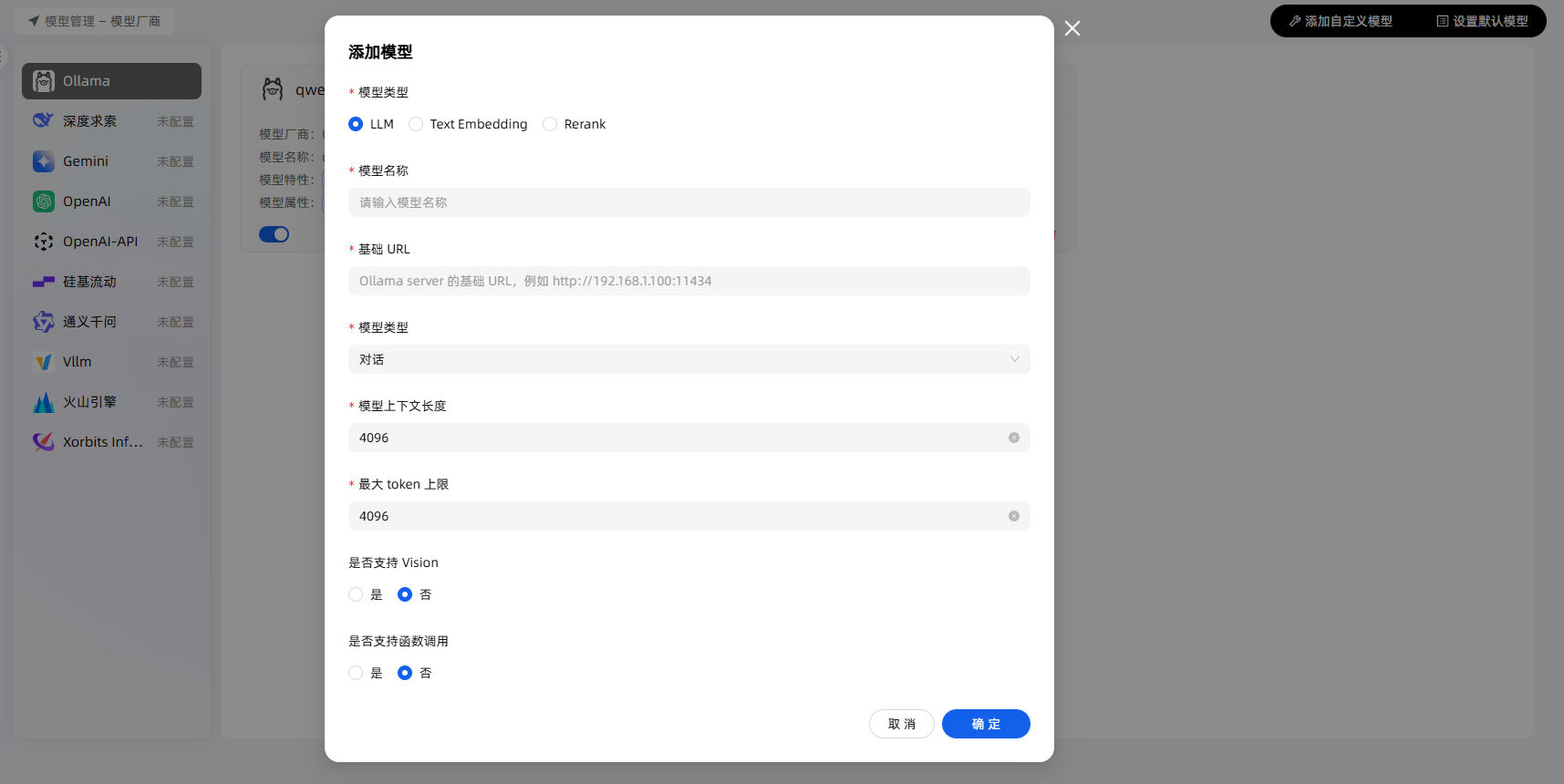
Task: Select the Vllm provider icon
Action: click(x=44, y=362)
